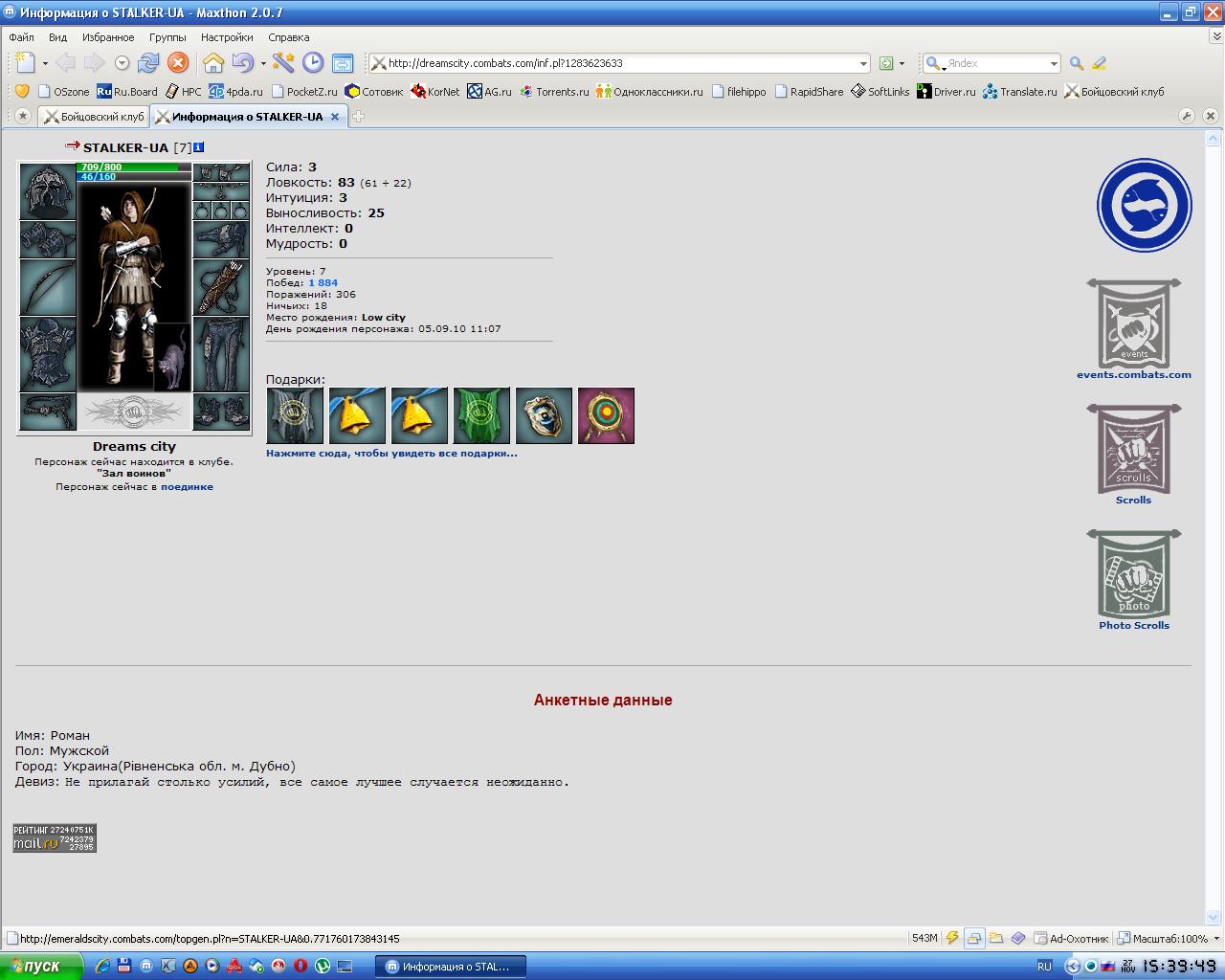Click the blue mana bar 46/160
Screen dimensions: 1225x980
(x=134, y=177)
